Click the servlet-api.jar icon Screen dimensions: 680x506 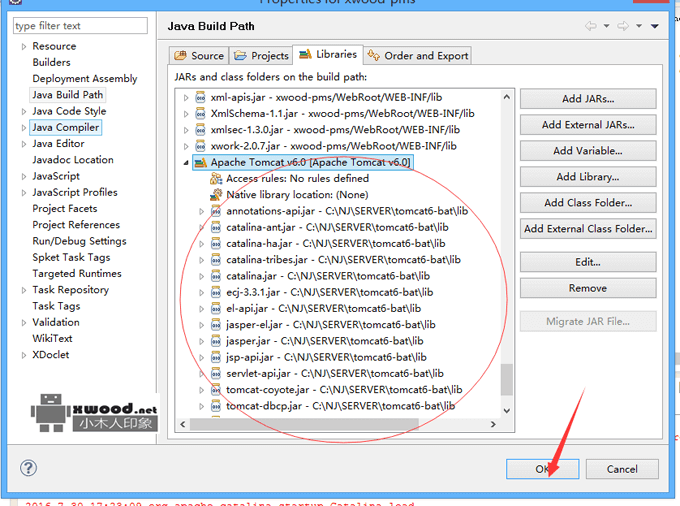[216, 373]
